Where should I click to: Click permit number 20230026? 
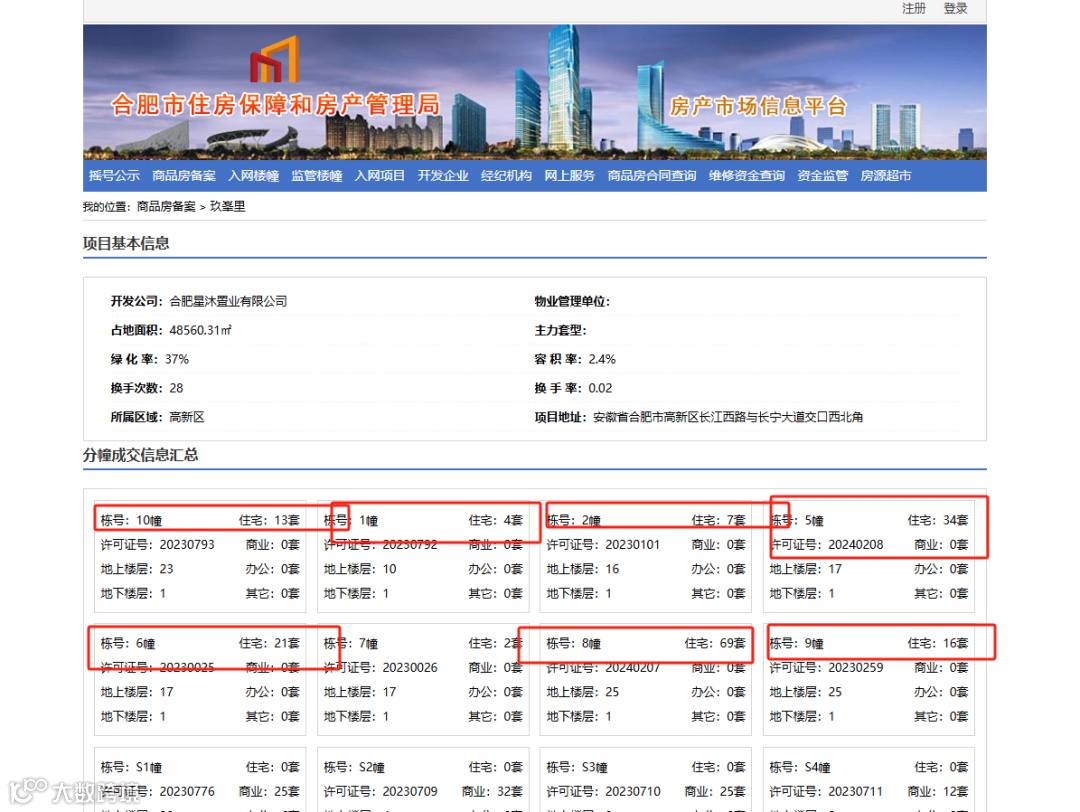[410, 667]
